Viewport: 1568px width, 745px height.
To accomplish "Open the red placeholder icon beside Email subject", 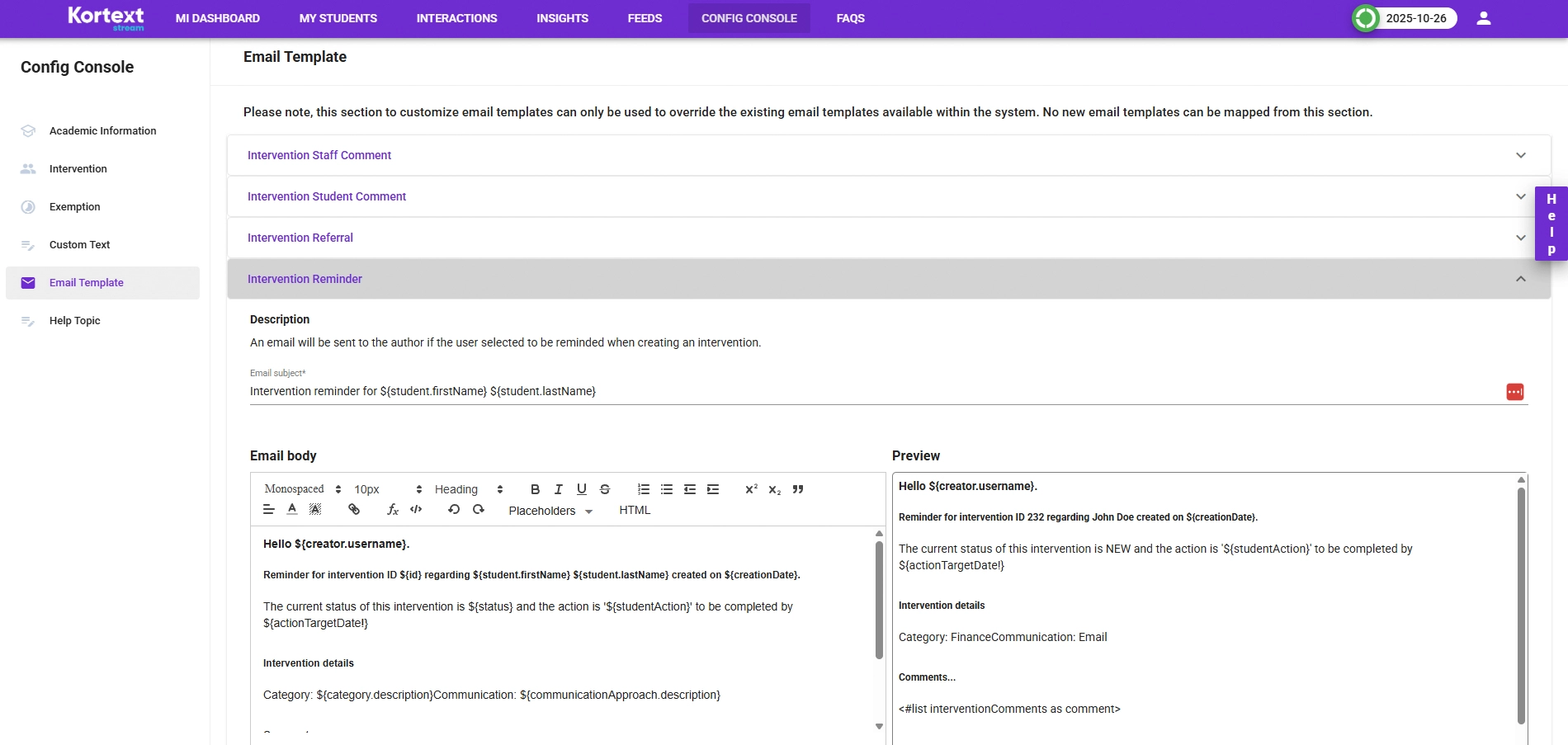I will [1514, 392].
